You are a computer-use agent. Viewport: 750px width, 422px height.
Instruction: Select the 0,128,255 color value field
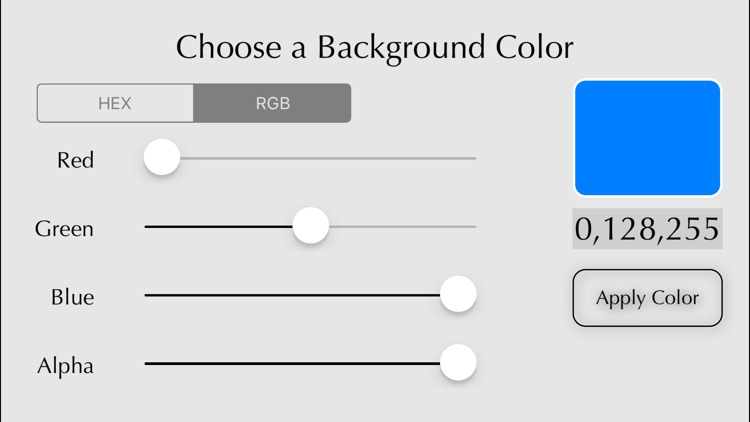pos(647,229)
